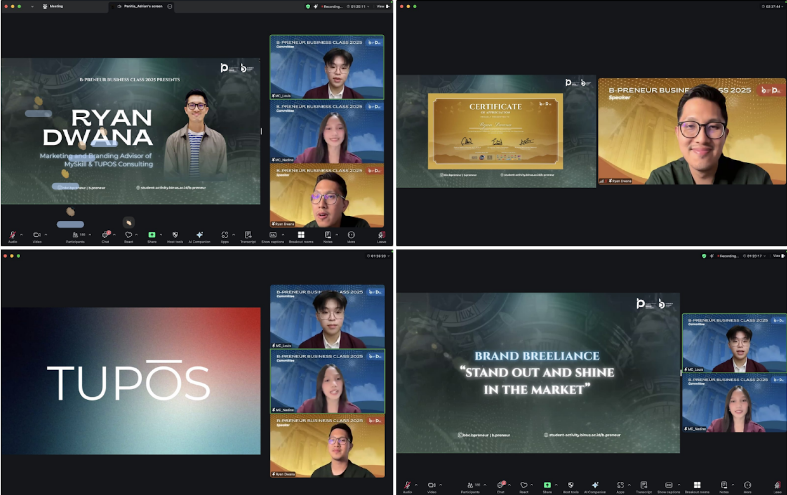Click the Meeting title in Ryan Dwana window
The image size is (787, 495).
click(x=54, y=6)
